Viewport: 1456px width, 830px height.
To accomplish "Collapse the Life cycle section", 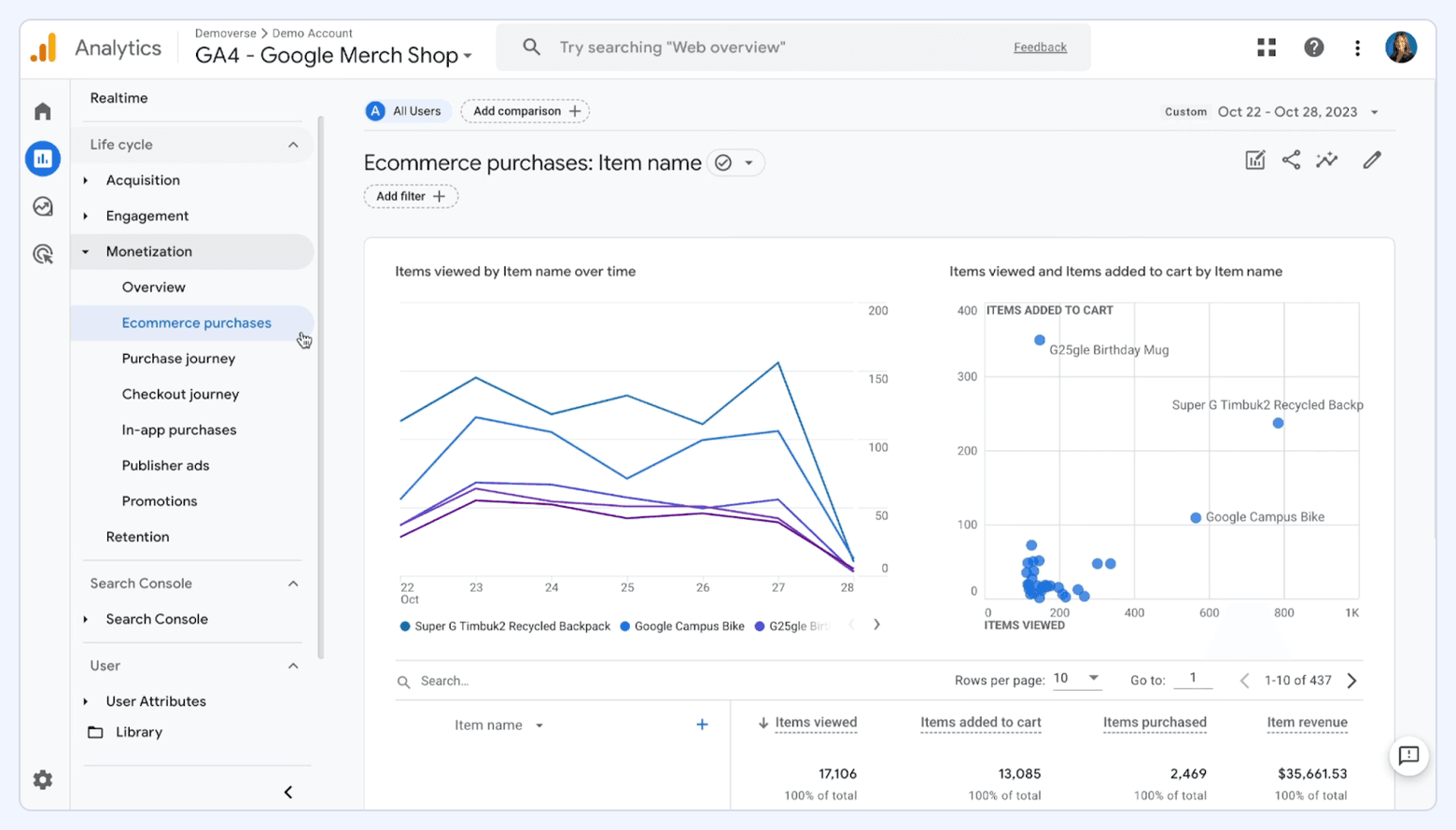I will pyautogui.click(x=293, y=144).
